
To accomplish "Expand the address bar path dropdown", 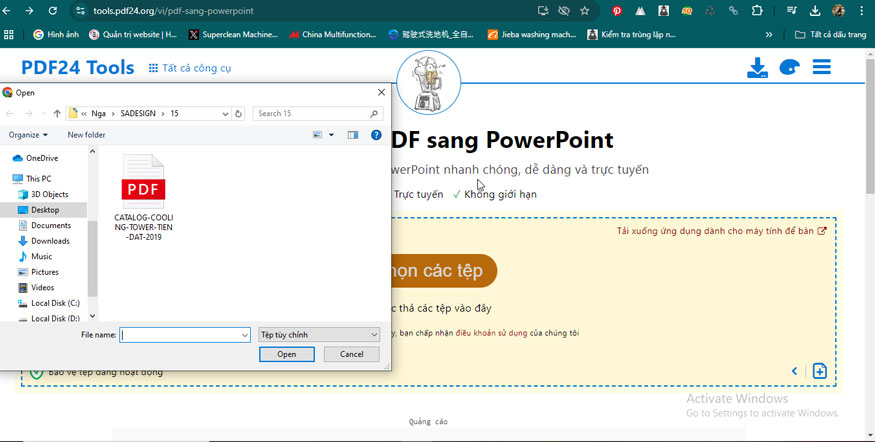I will point(225,113).
